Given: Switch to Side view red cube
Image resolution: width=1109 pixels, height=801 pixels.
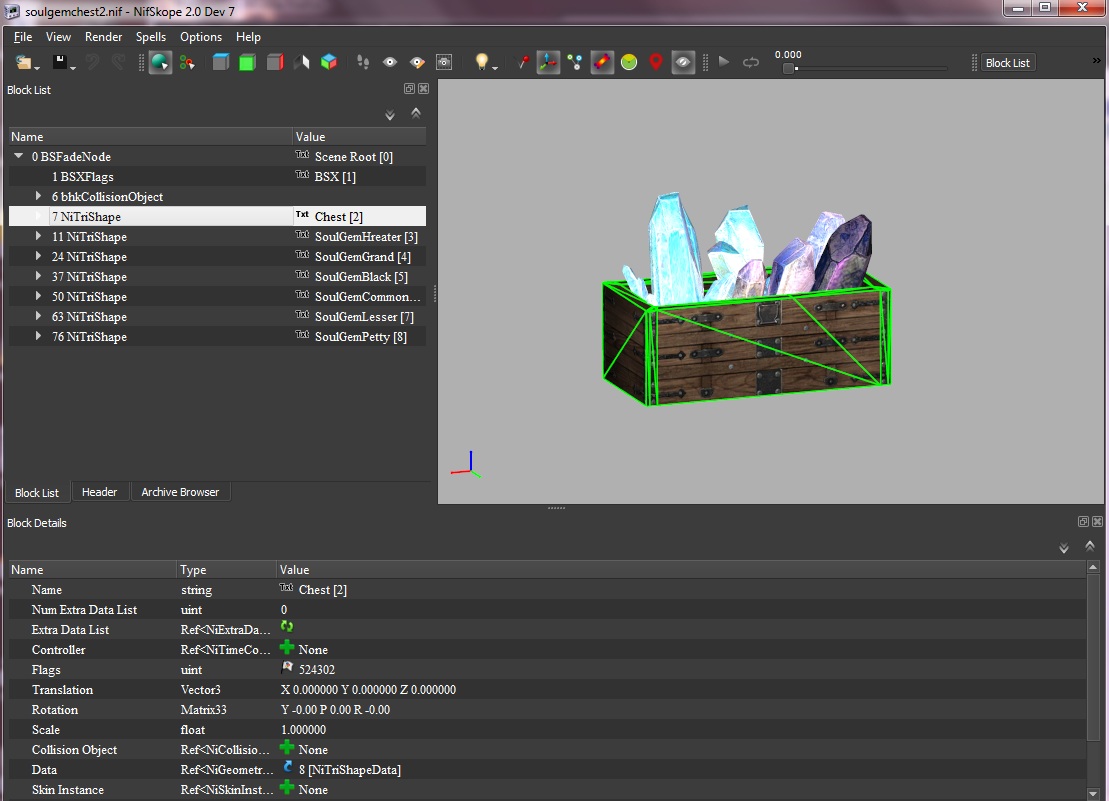Looking at the screenshot, I should pos(275,63).
